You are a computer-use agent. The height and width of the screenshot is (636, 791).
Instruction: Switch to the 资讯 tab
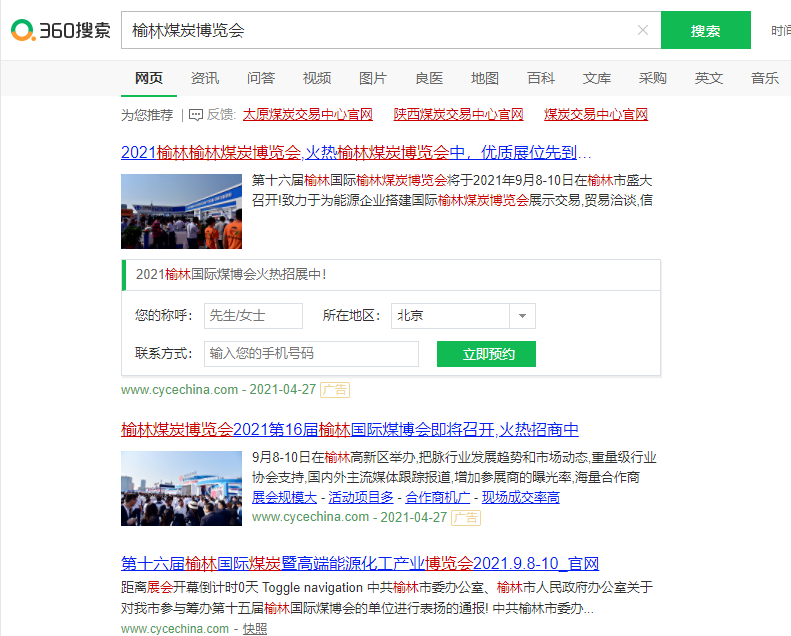click(x=205, y=78)
